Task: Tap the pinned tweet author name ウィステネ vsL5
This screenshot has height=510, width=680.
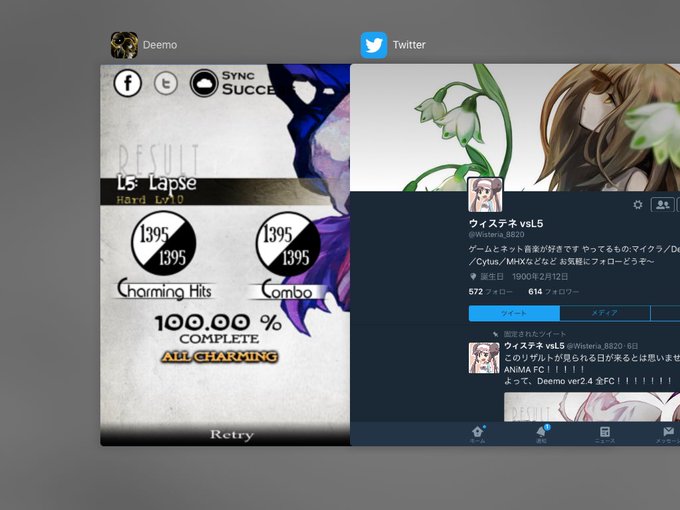Action: [x=534, y=346]
